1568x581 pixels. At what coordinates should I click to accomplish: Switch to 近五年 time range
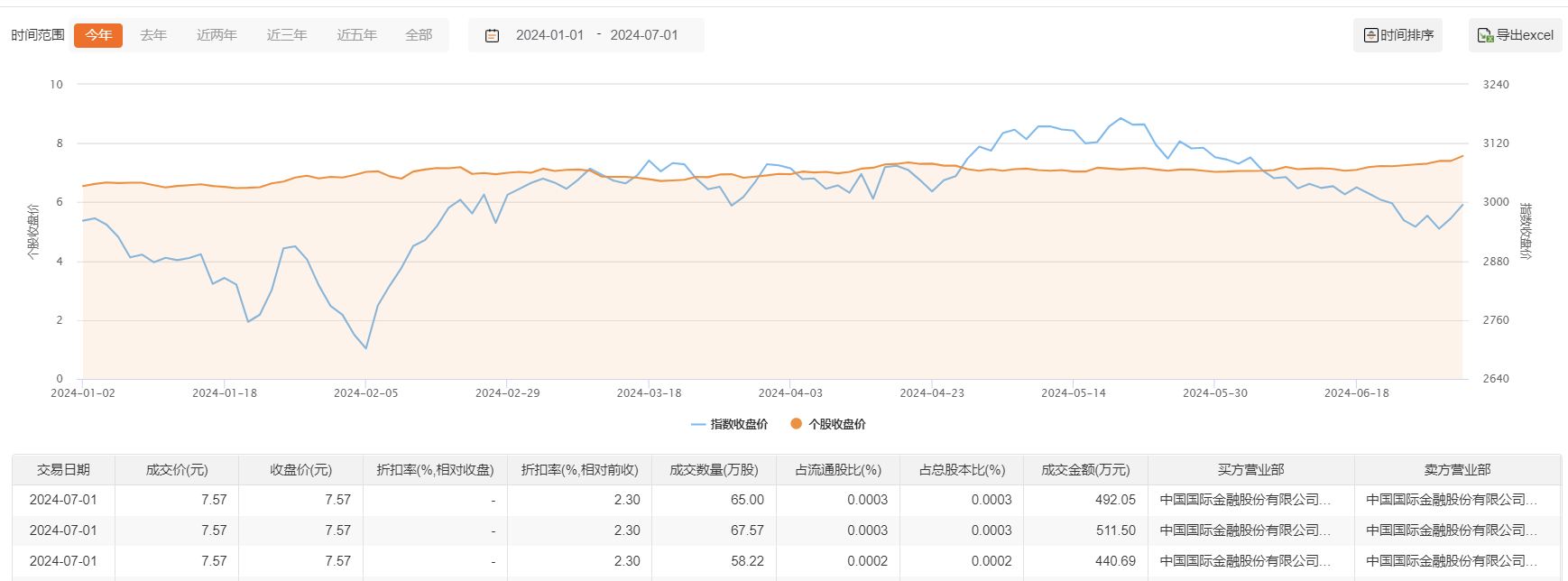[x=356, y=35]
